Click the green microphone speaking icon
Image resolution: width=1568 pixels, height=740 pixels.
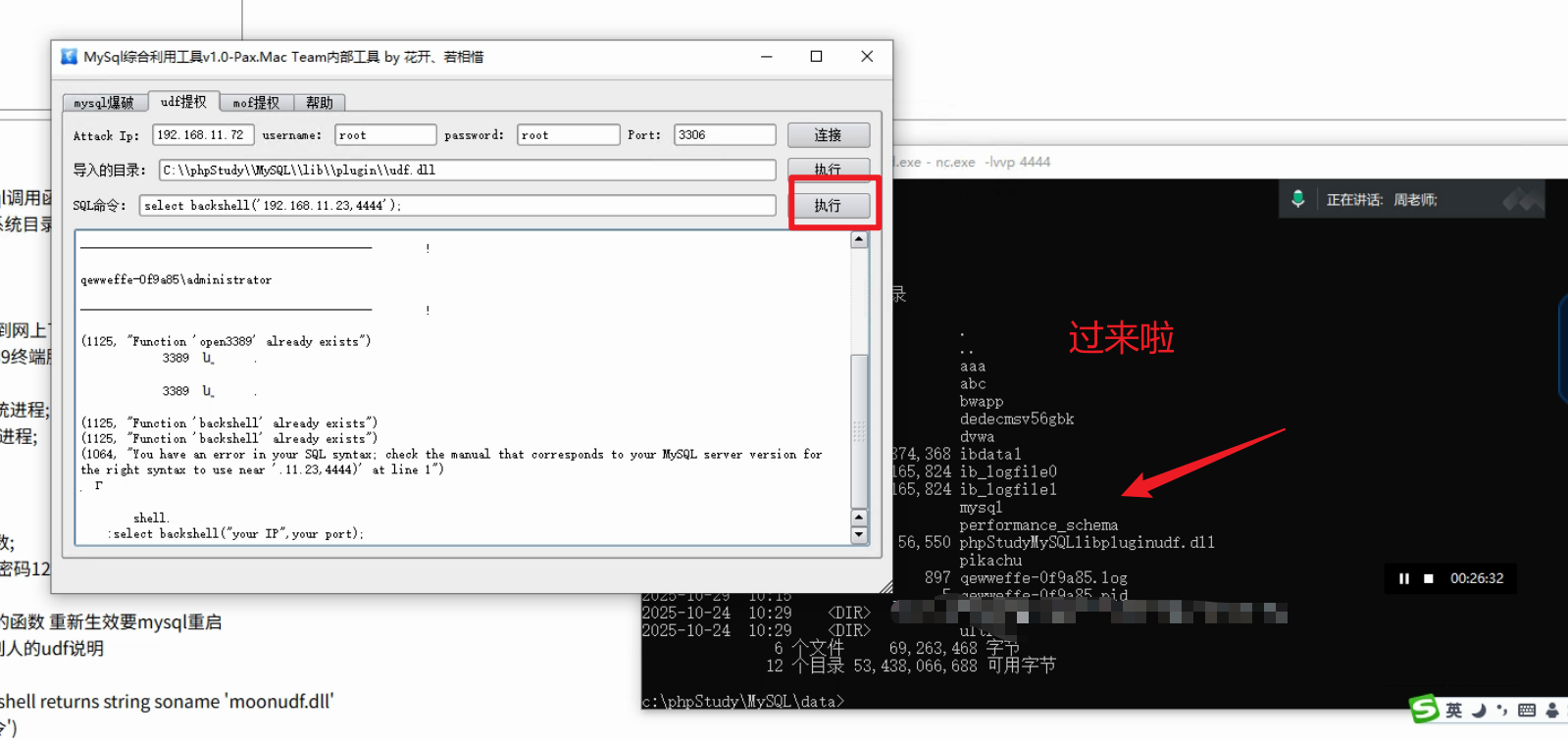coord(1298,199)
